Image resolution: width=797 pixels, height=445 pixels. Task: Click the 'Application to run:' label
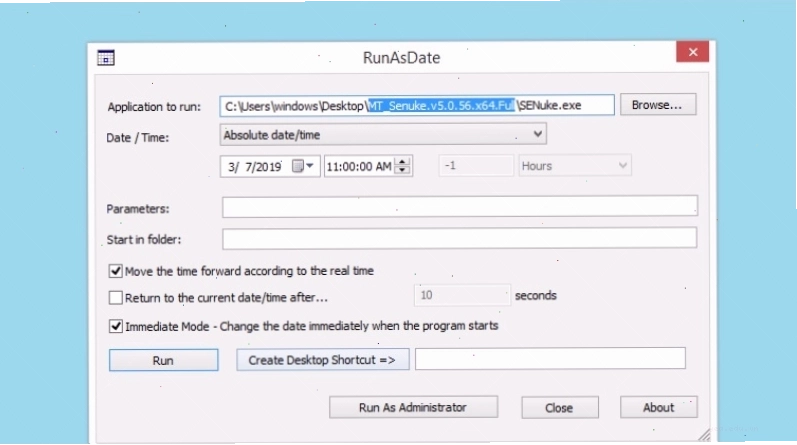pyautogui.click(x=154, y=107)
